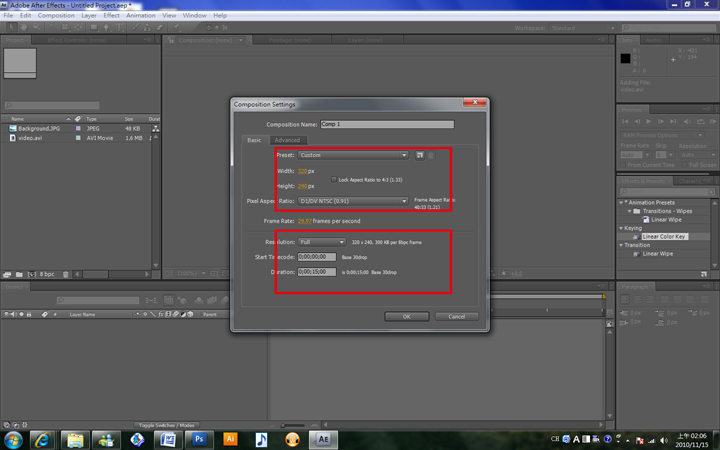Click the delete preset trash icon in dialog
This screenshot has height=450, width=720.
tap(431, 156)
